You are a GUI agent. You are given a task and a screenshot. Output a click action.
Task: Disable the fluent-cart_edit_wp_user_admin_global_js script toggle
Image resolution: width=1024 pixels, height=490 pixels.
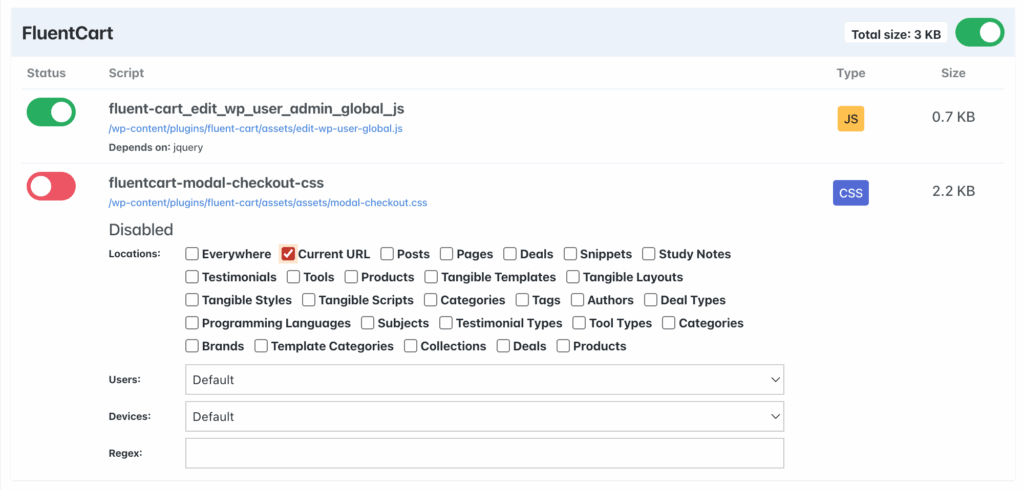pos(51,112)
